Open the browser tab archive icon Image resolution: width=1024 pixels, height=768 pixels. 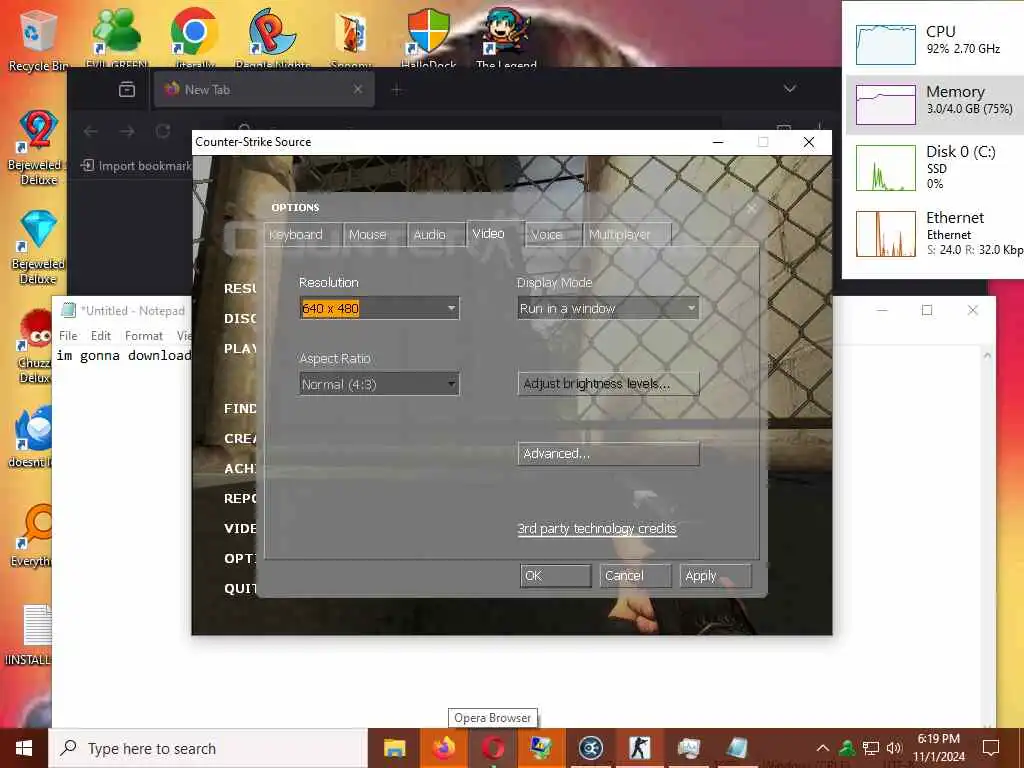127,89
